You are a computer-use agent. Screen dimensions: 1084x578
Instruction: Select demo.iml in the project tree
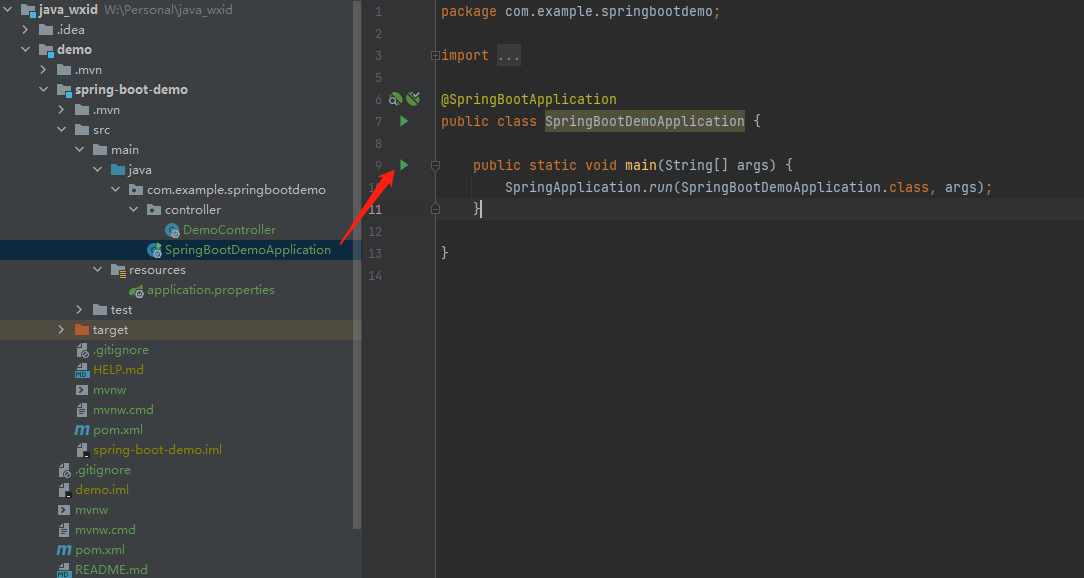click(x=102, y=490)
